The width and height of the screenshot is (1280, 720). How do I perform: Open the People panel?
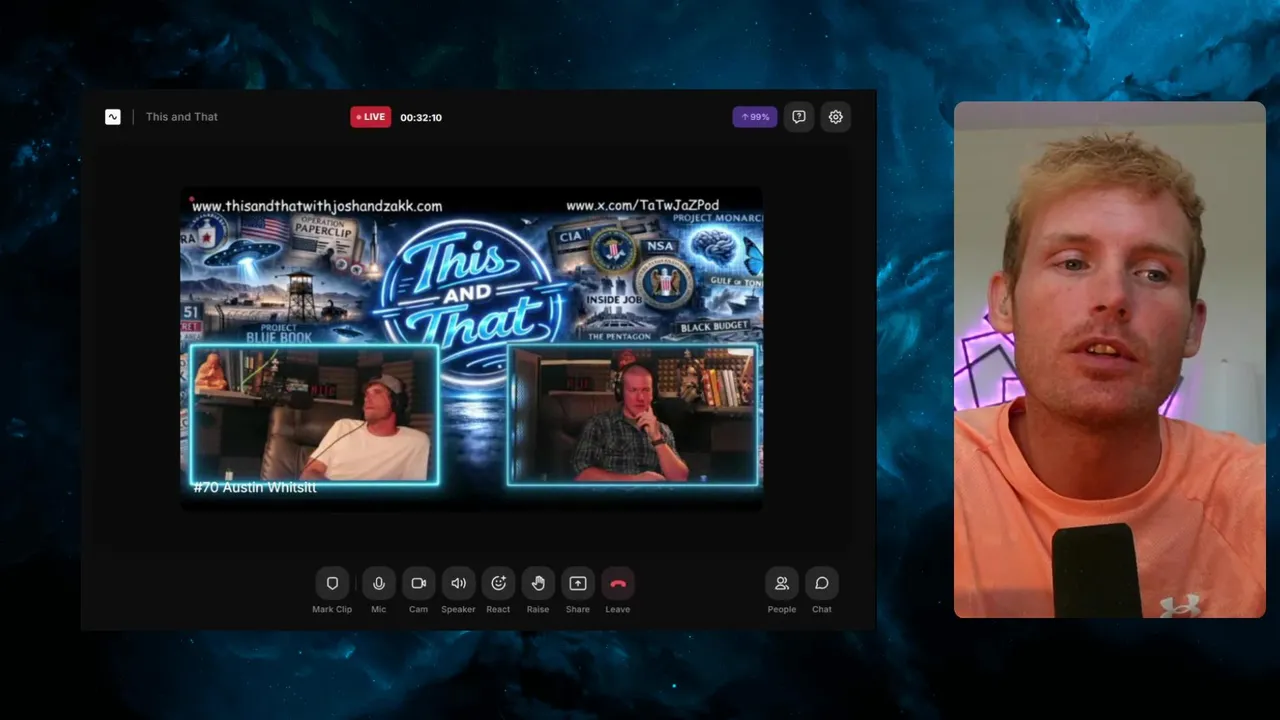(782, 583)
